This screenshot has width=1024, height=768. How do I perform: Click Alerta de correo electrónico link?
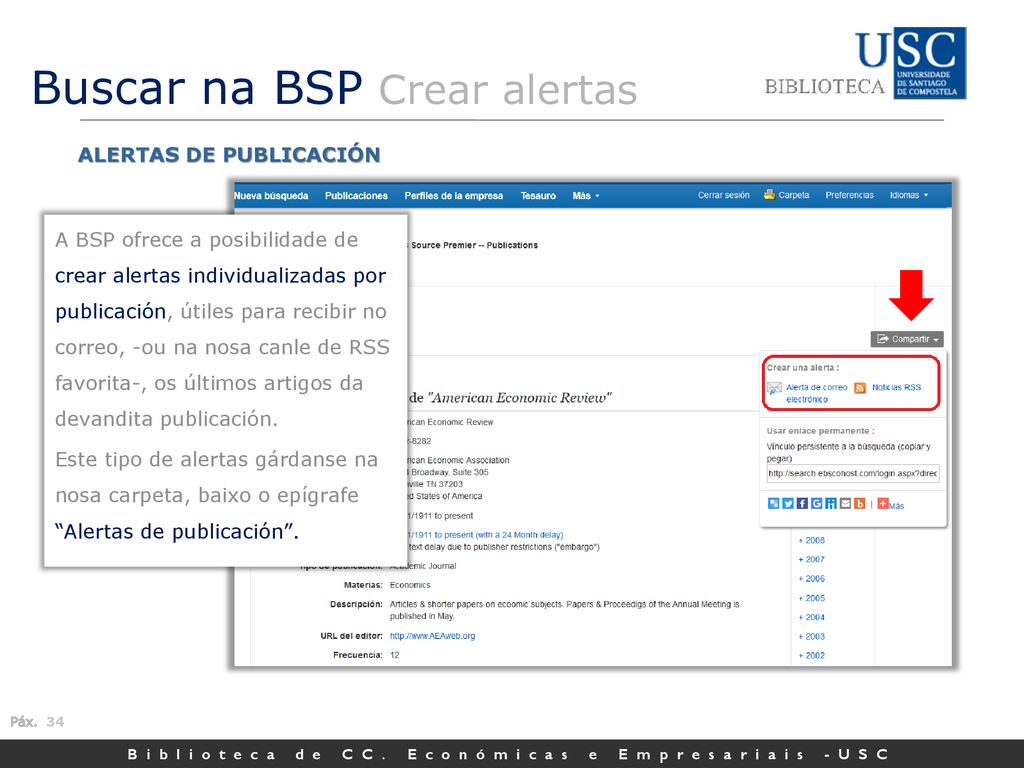click(x=816, y=393)
